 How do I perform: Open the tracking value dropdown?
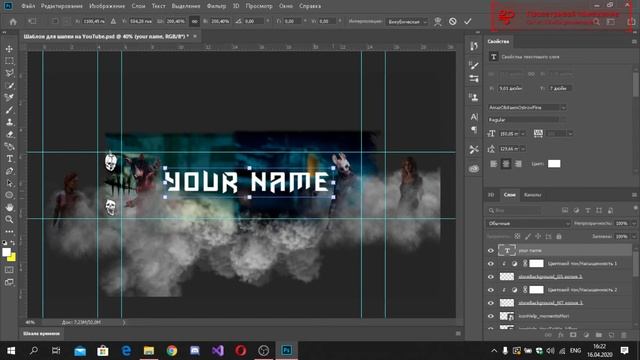click(x=570, y=133)
